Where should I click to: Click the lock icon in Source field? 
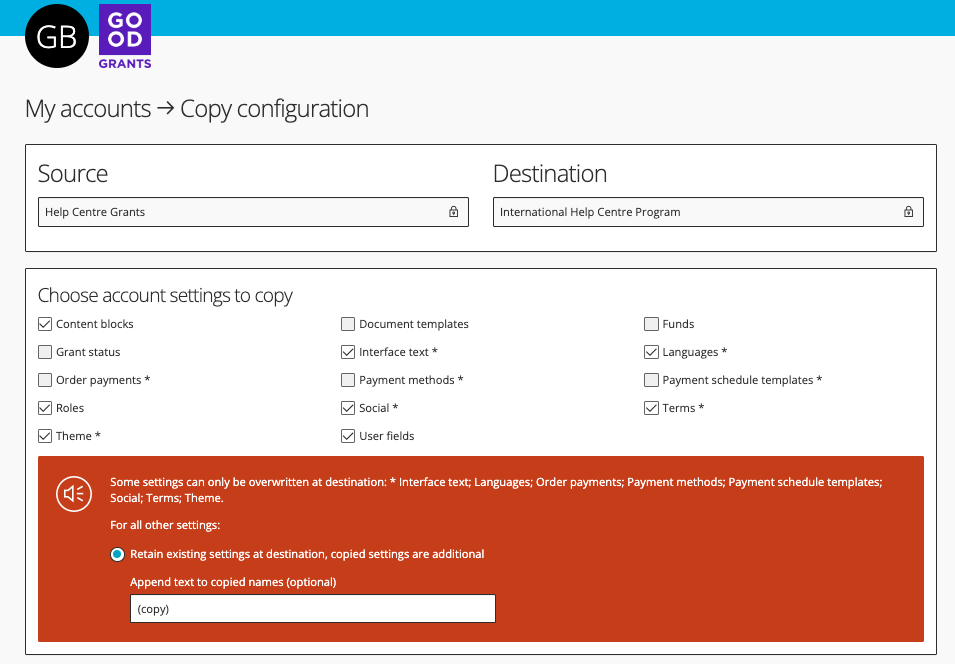coord(454,212)
